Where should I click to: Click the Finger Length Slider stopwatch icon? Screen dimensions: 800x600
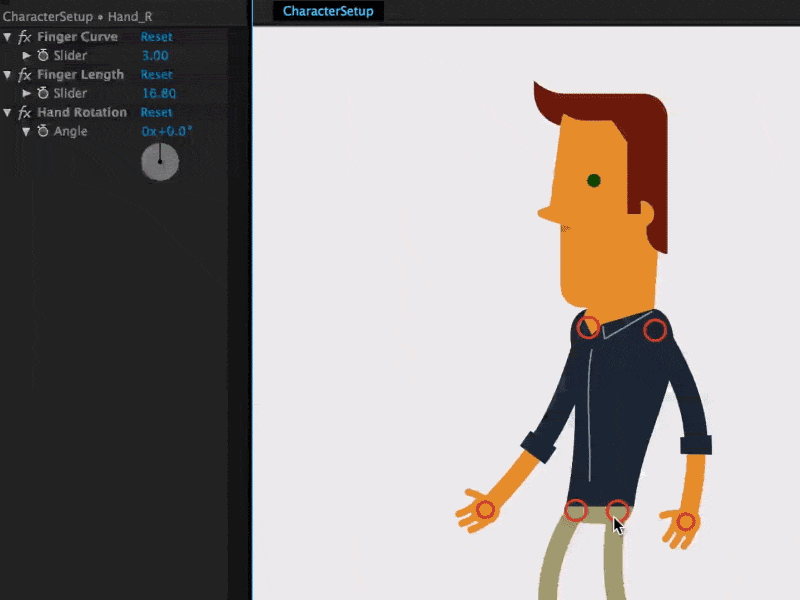click(x=43, y=93)
